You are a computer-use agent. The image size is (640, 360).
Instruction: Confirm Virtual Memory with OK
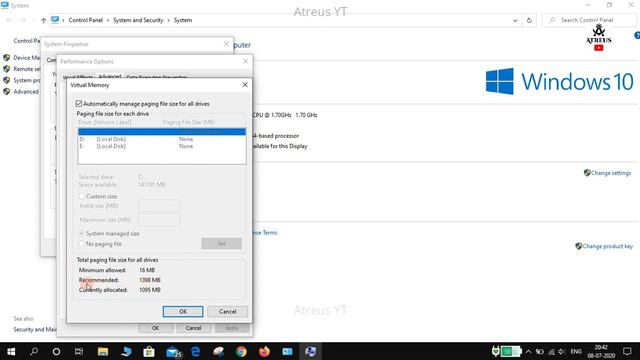(x=183, y=311)
